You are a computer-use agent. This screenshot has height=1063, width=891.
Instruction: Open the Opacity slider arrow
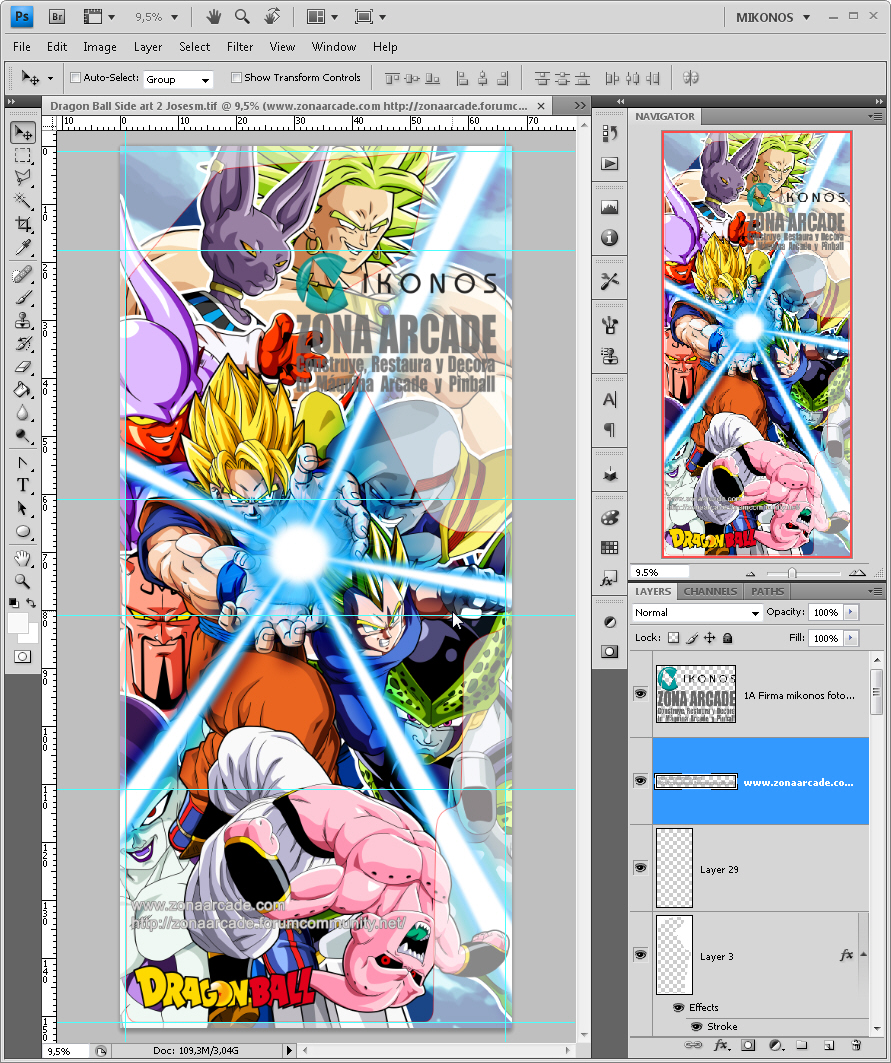tap(851, 612)
